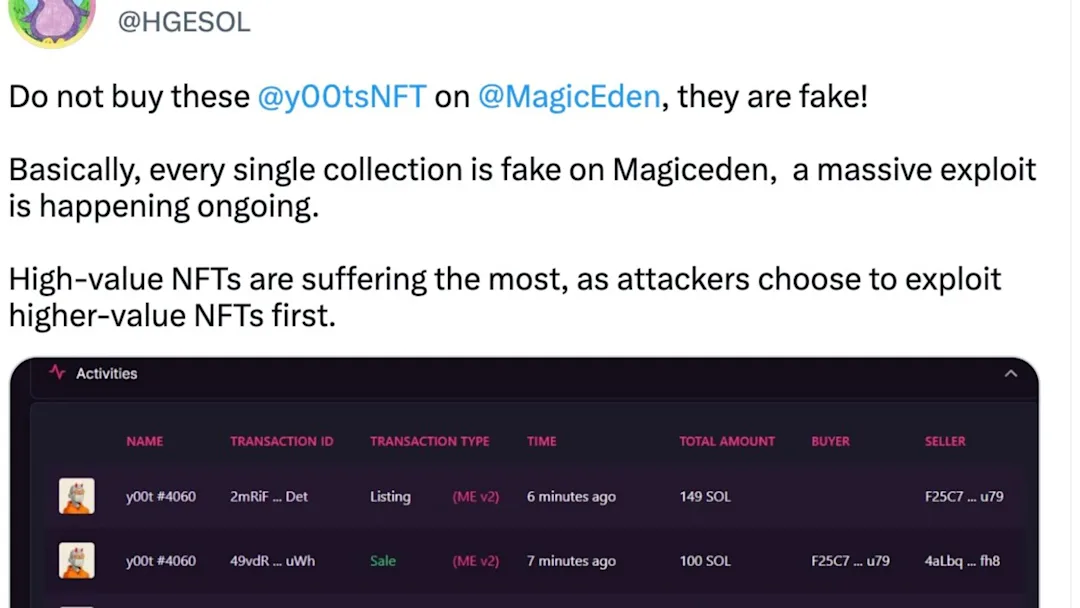Collapse the Activities panel

coord(1011,373)
